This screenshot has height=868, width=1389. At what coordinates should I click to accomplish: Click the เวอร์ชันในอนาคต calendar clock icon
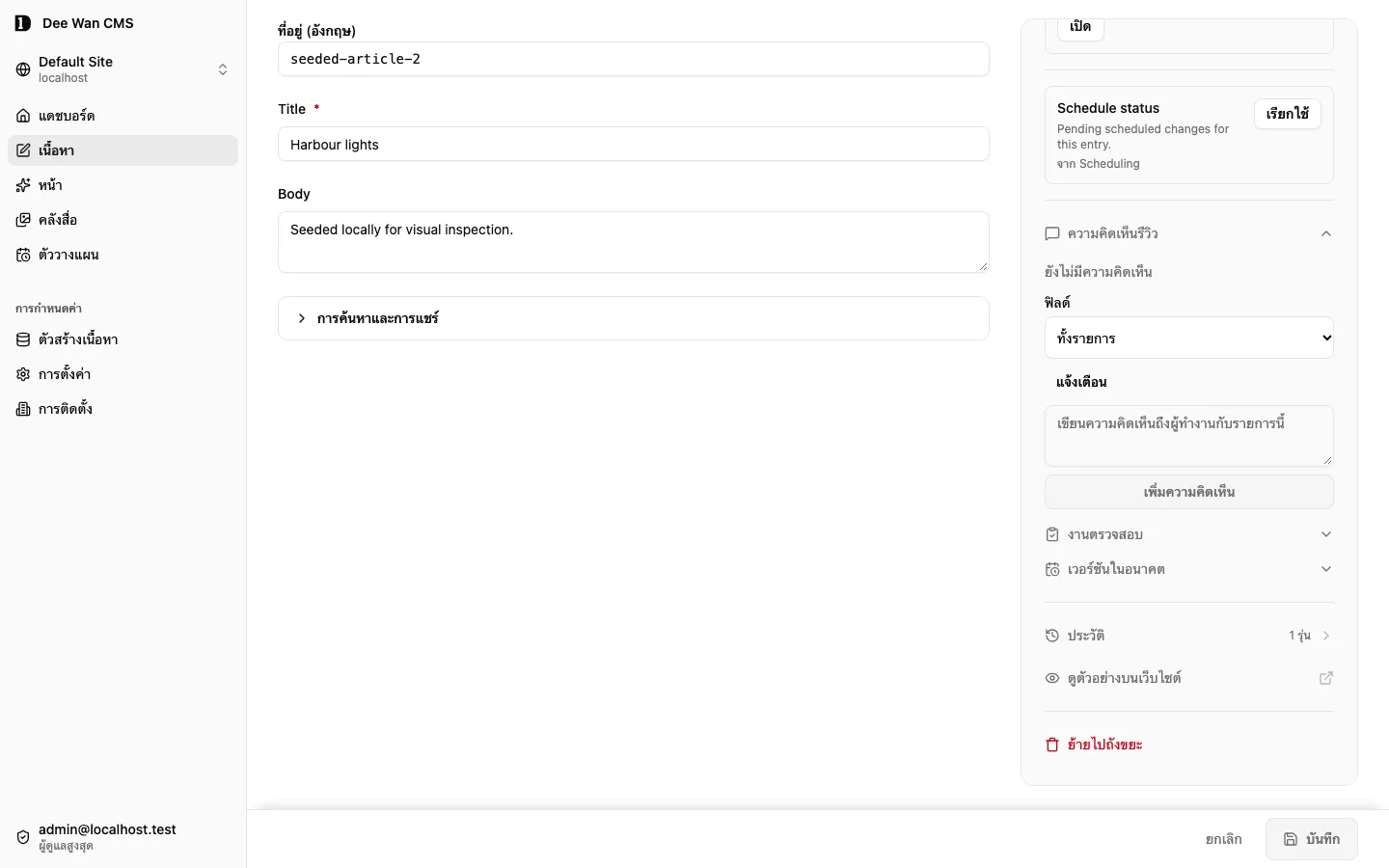[x=1052, y=569]
